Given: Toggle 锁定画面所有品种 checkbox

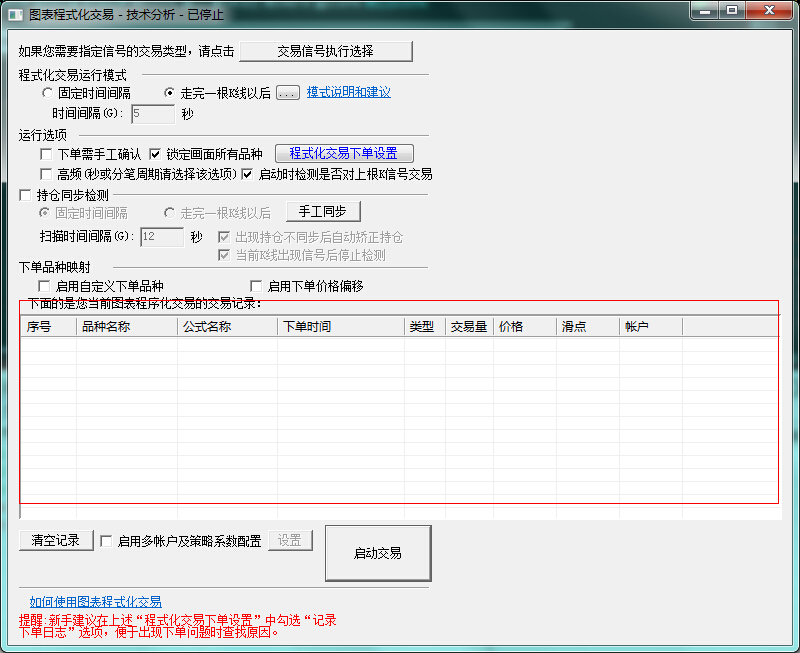Looking at the screenshot, I should click(x=155, y=154).
